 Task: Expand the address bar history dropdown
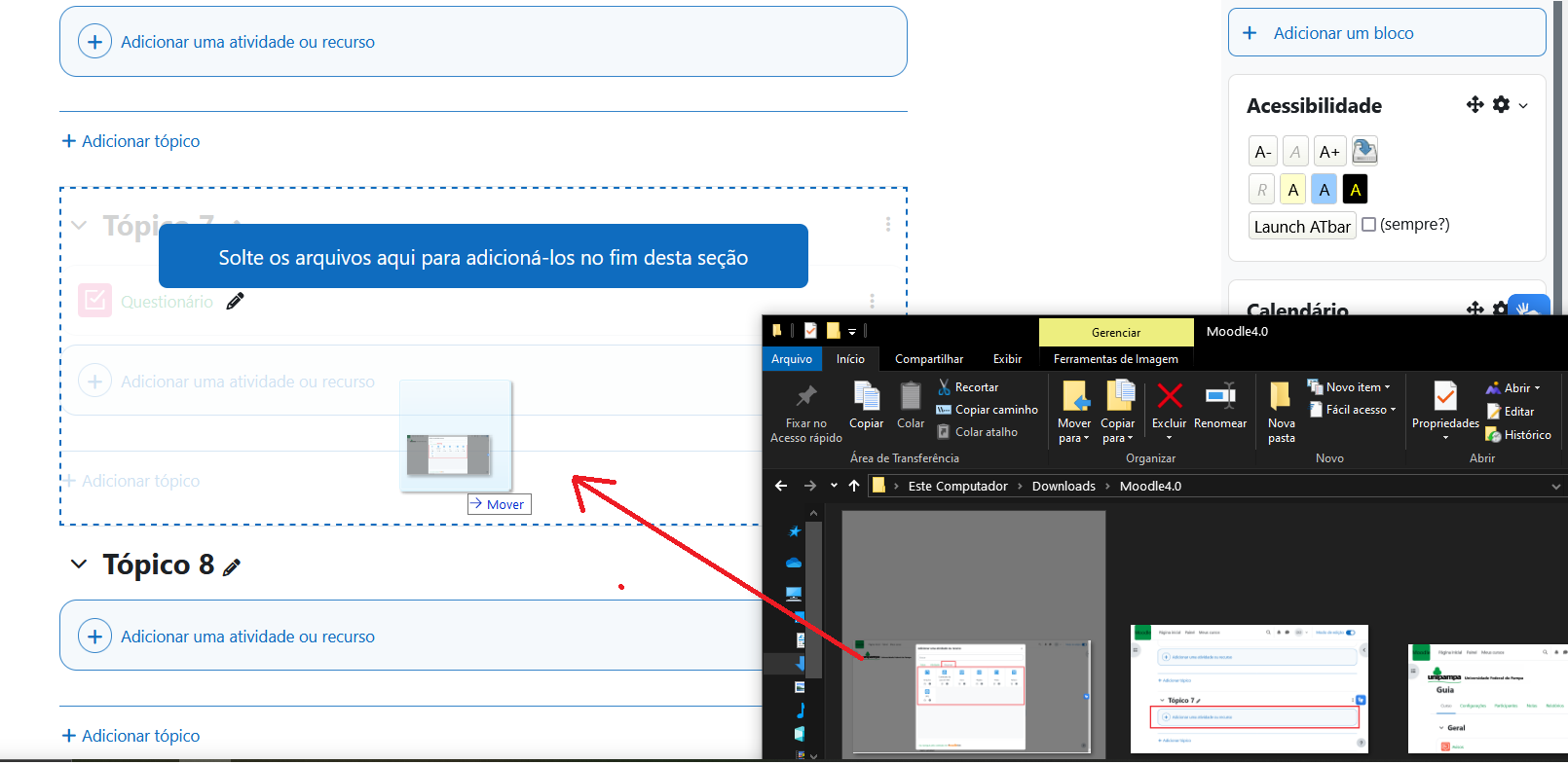[1555, 486]
